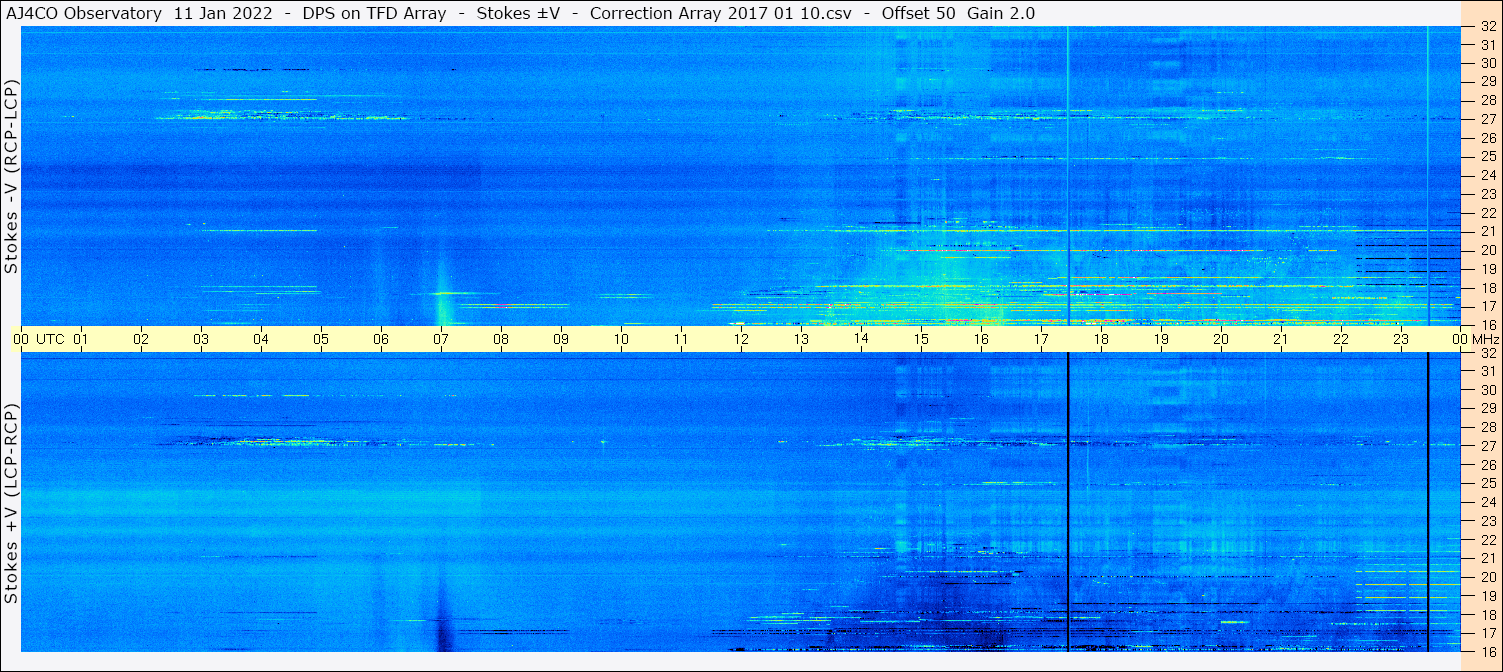Image resolution: width=1503 pixels, height=672 pixels.
Task: Click the 08 hour marker on time axis
Action: coord(501,339)
